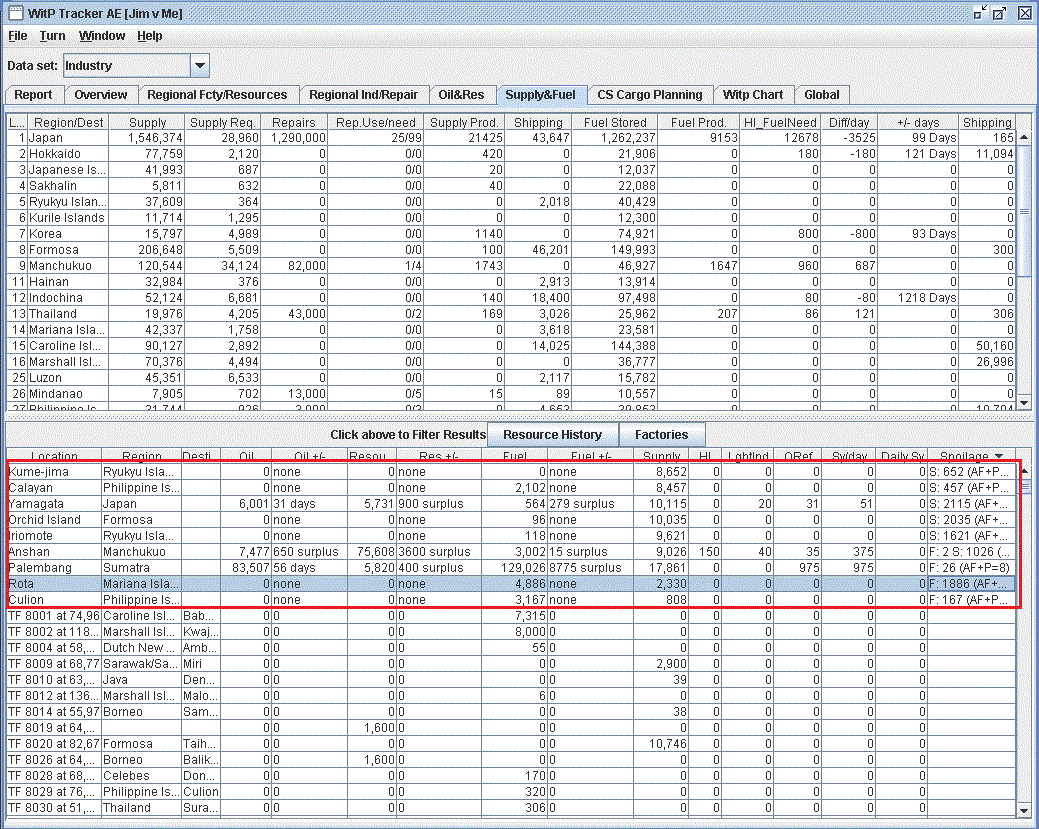The width and height of the screenshot is (1039, 829).
Task: Click the Resource History button
Action: [x=553, y=435]
